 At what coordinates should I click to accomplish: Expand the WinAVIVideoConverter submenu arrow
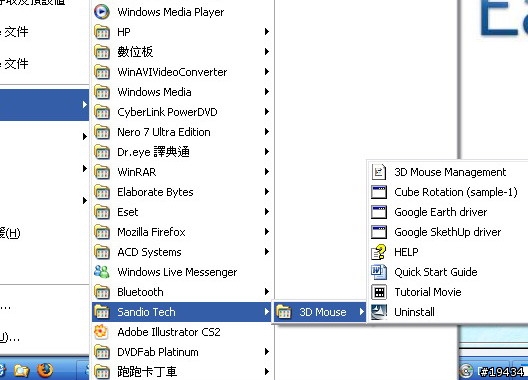267,71
